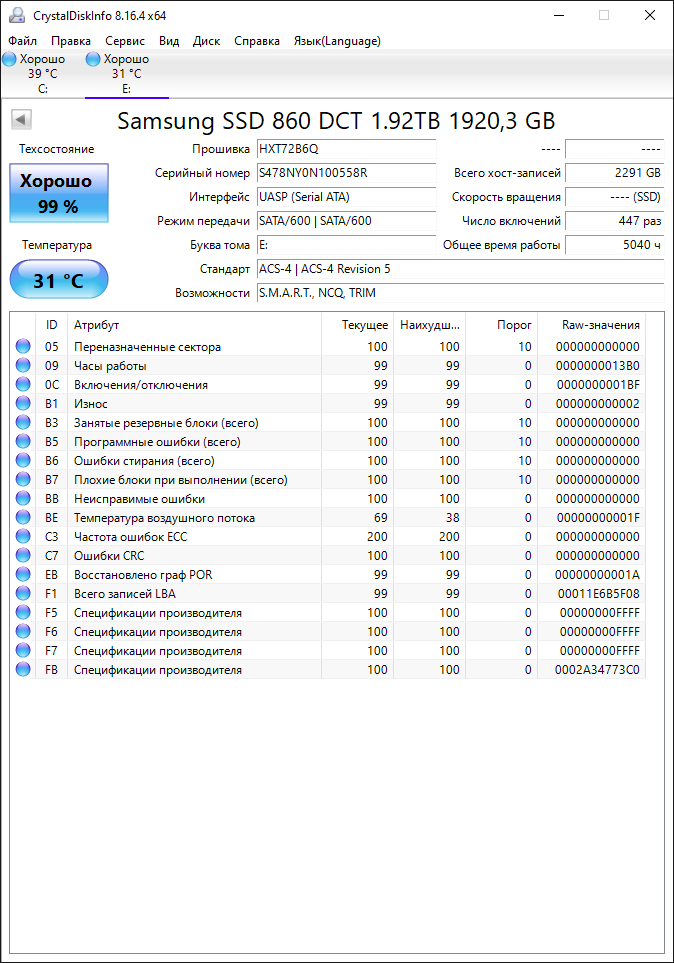674x963 pixels.
Task: Select the Износ attribute name
Action: pyautogui.click(x=91, y=404)
